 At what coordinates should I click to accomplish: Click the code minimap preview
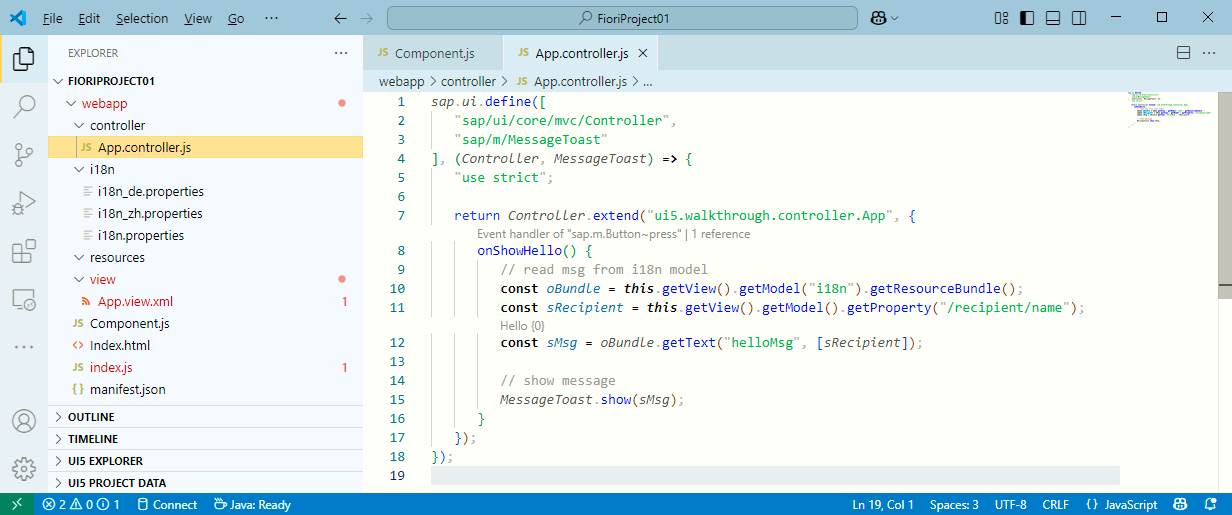[x=1168, y=108]
